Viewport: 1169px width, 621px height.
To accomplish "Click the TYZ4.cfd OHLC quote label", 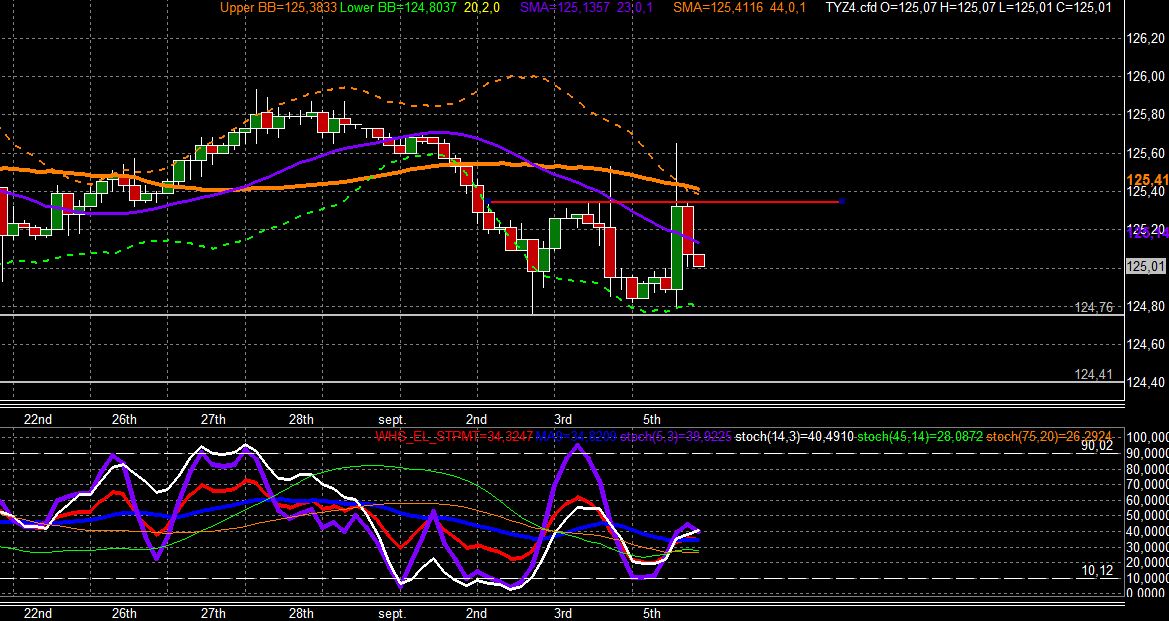I will click(969, 7).
